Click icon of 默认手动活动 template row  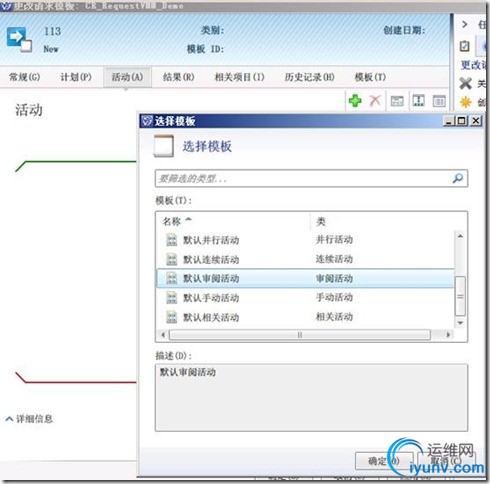(171, 298)
